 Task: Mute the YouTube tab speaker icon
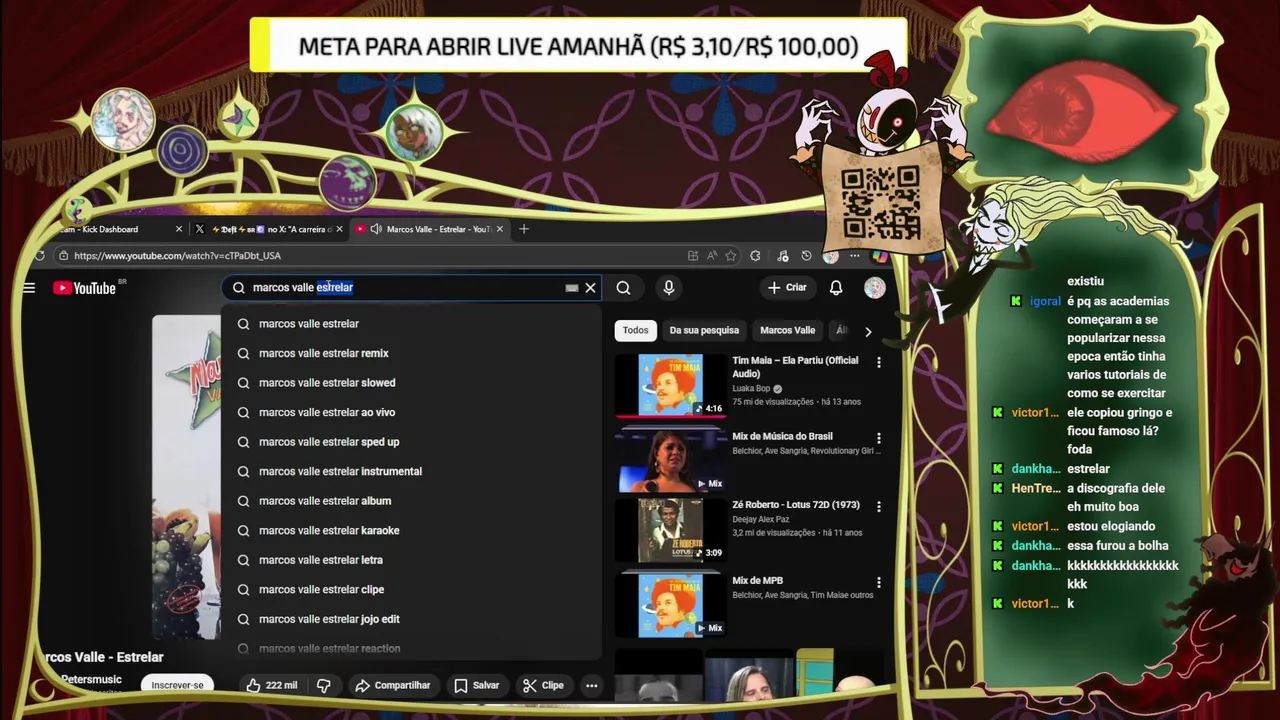(375, 229)
